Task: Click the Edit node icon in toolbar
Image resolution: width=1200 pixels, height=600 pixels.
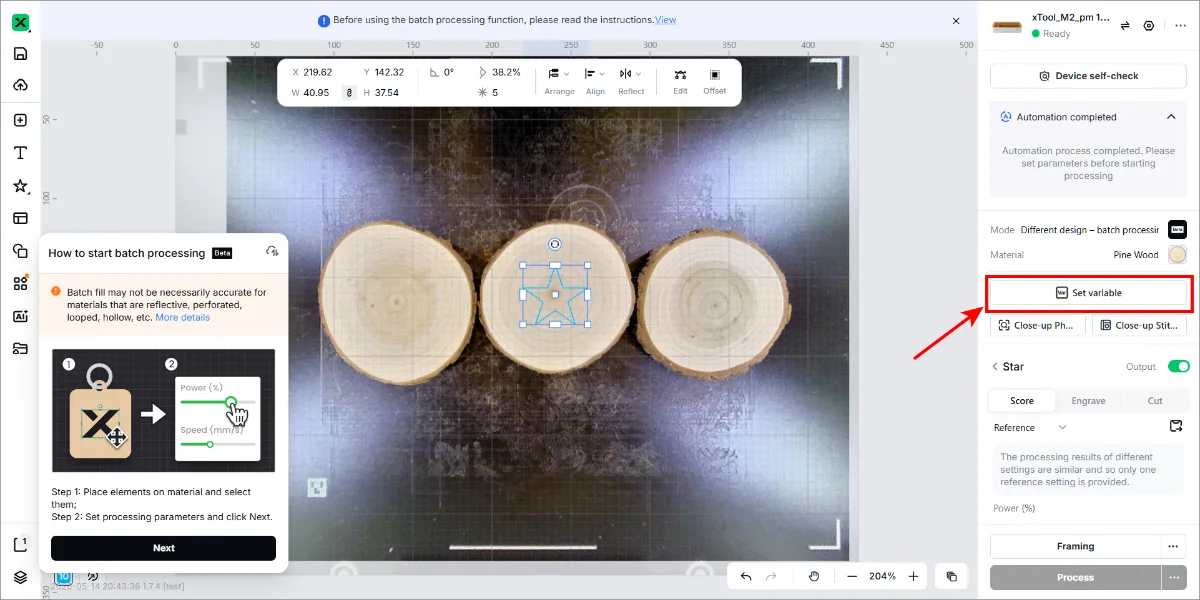Action: 680,75
